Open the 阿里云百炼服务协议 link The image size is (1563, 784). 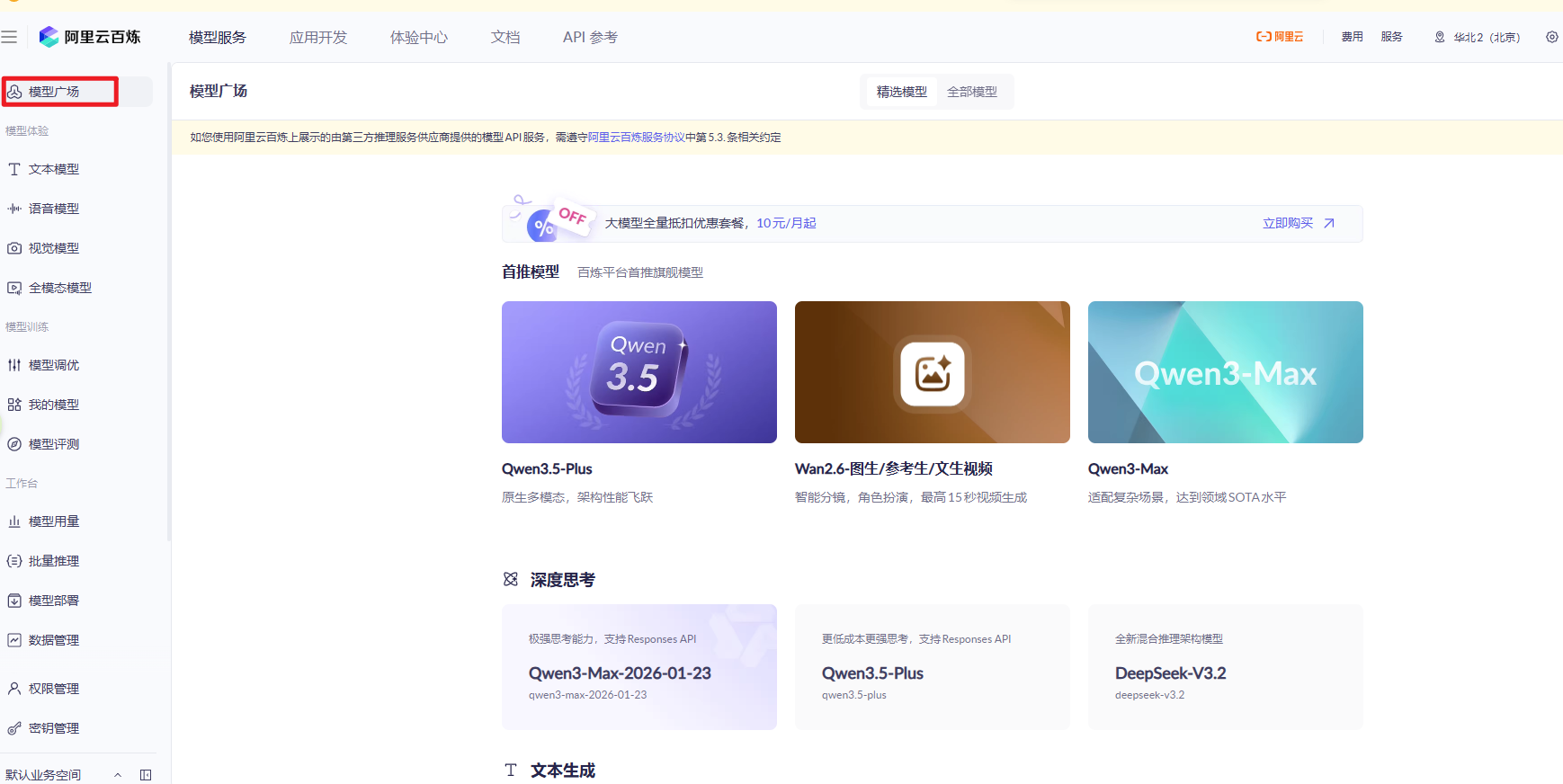point(636,138)
